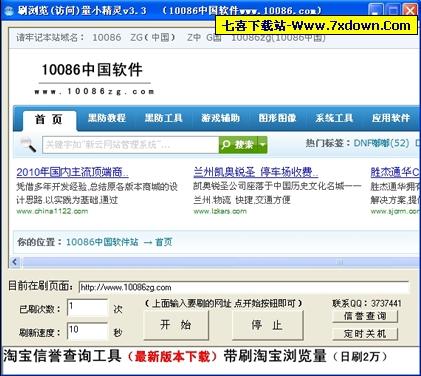Minimize the window from the title bar
Image resolution: width=421 pixels, height=376 pixels.
tap(376, 11)
